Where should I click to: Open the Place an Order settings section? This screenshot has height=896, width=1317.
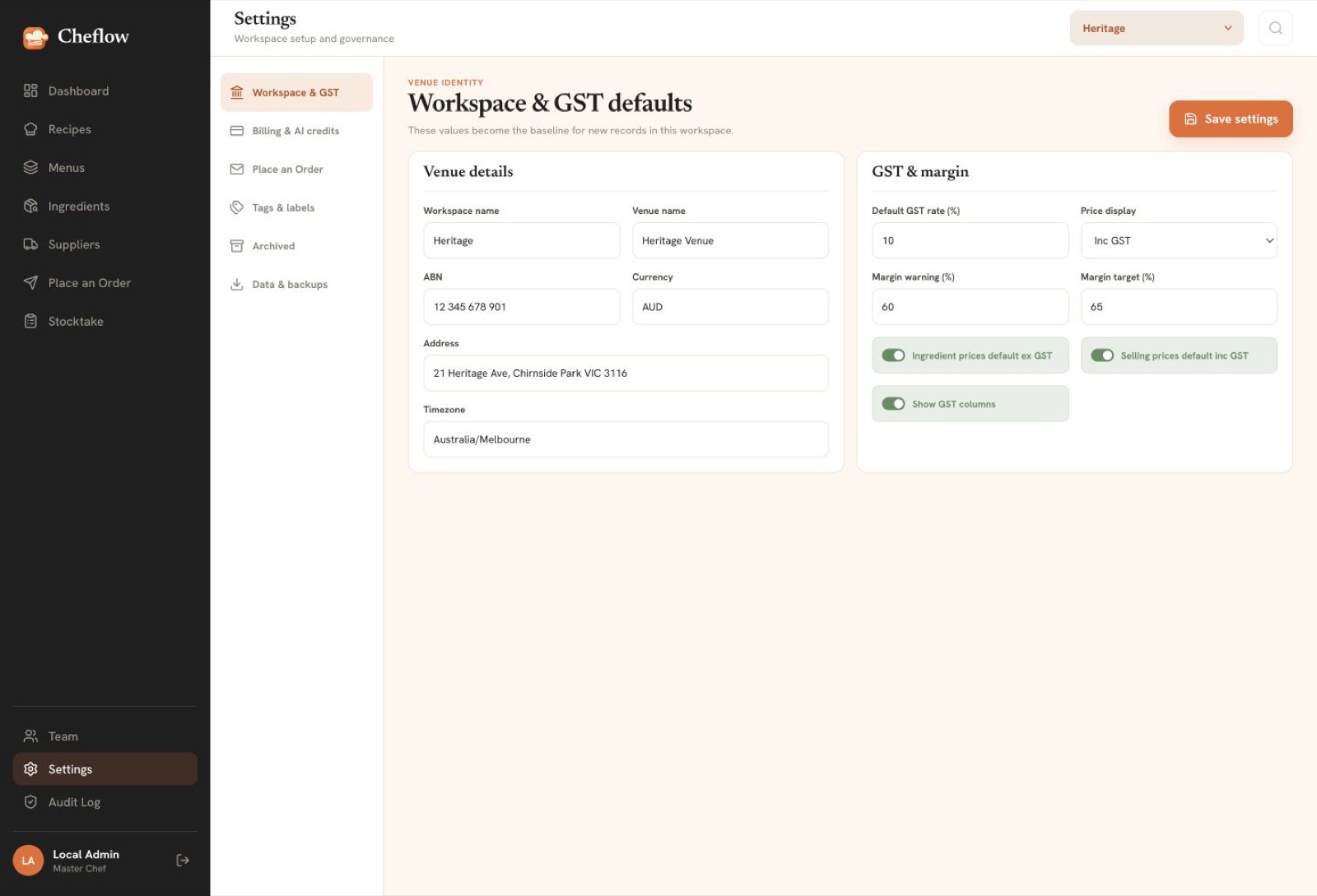[296, 169]
